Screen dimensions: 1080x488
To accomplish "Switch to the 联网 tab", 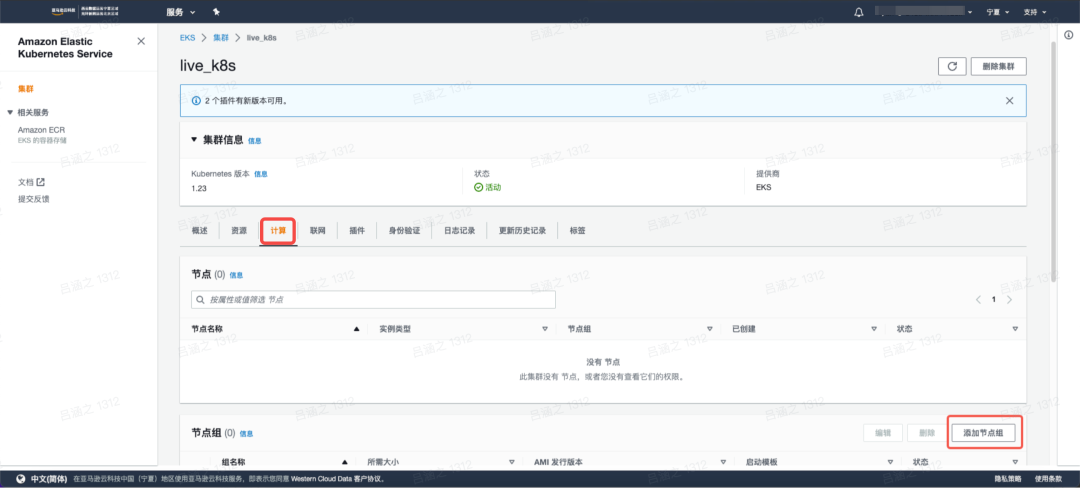I will 318,231.
